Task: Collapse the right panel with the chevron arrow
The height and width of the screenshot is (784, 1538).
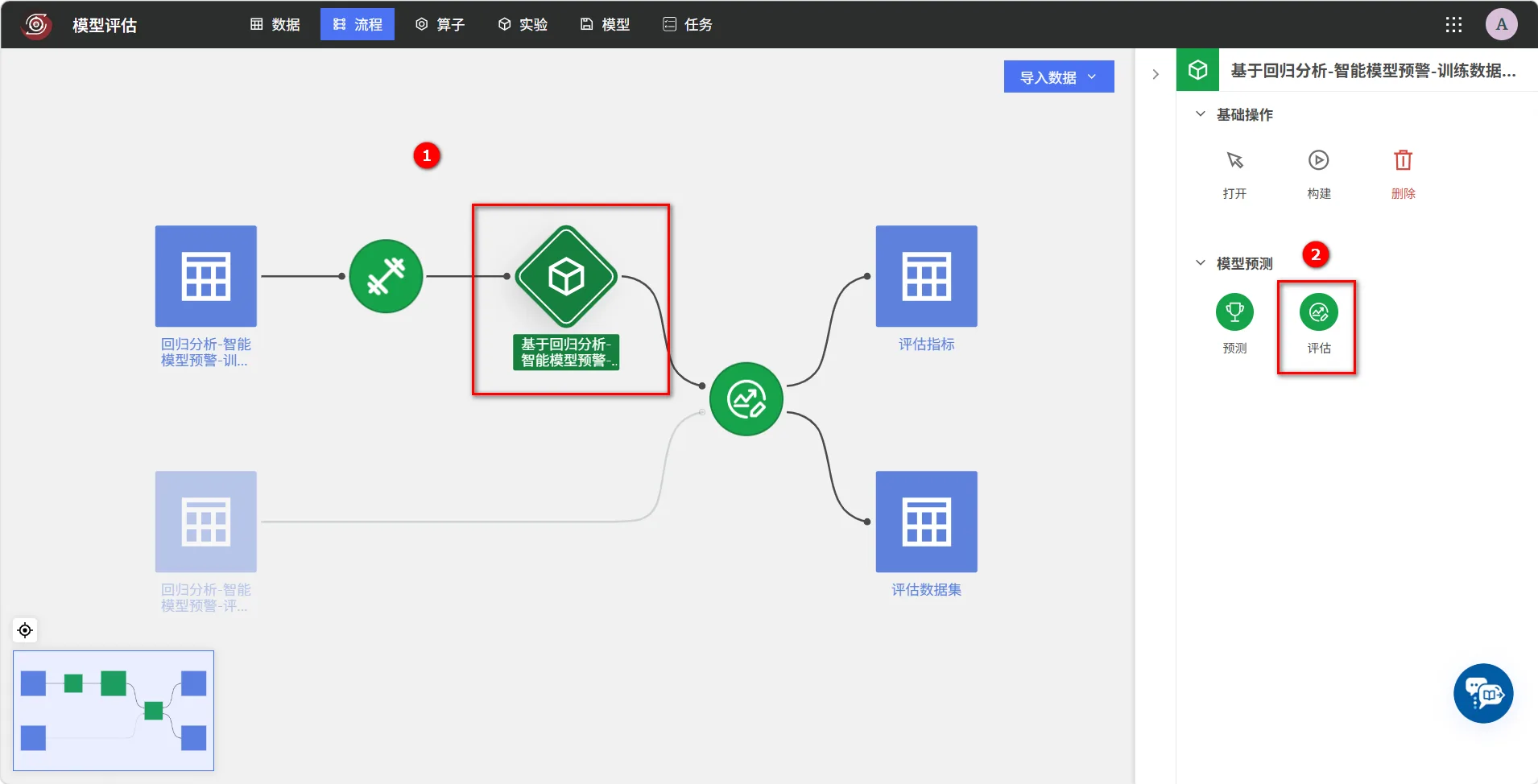Action: 1156,74
